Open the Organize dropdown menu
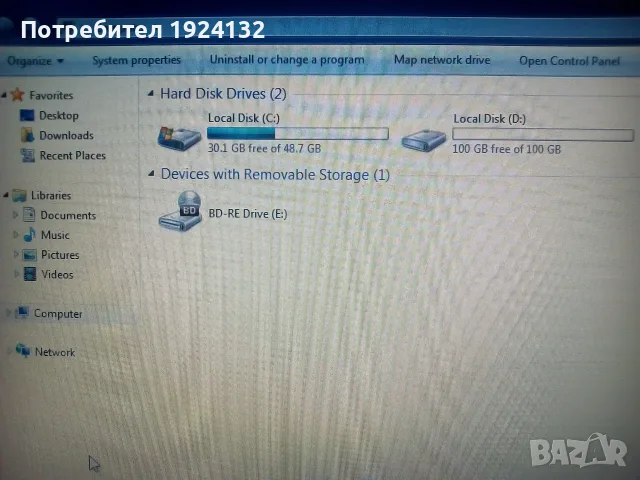The width and height of the screenshot is (640, 480). tap(36, 61)
